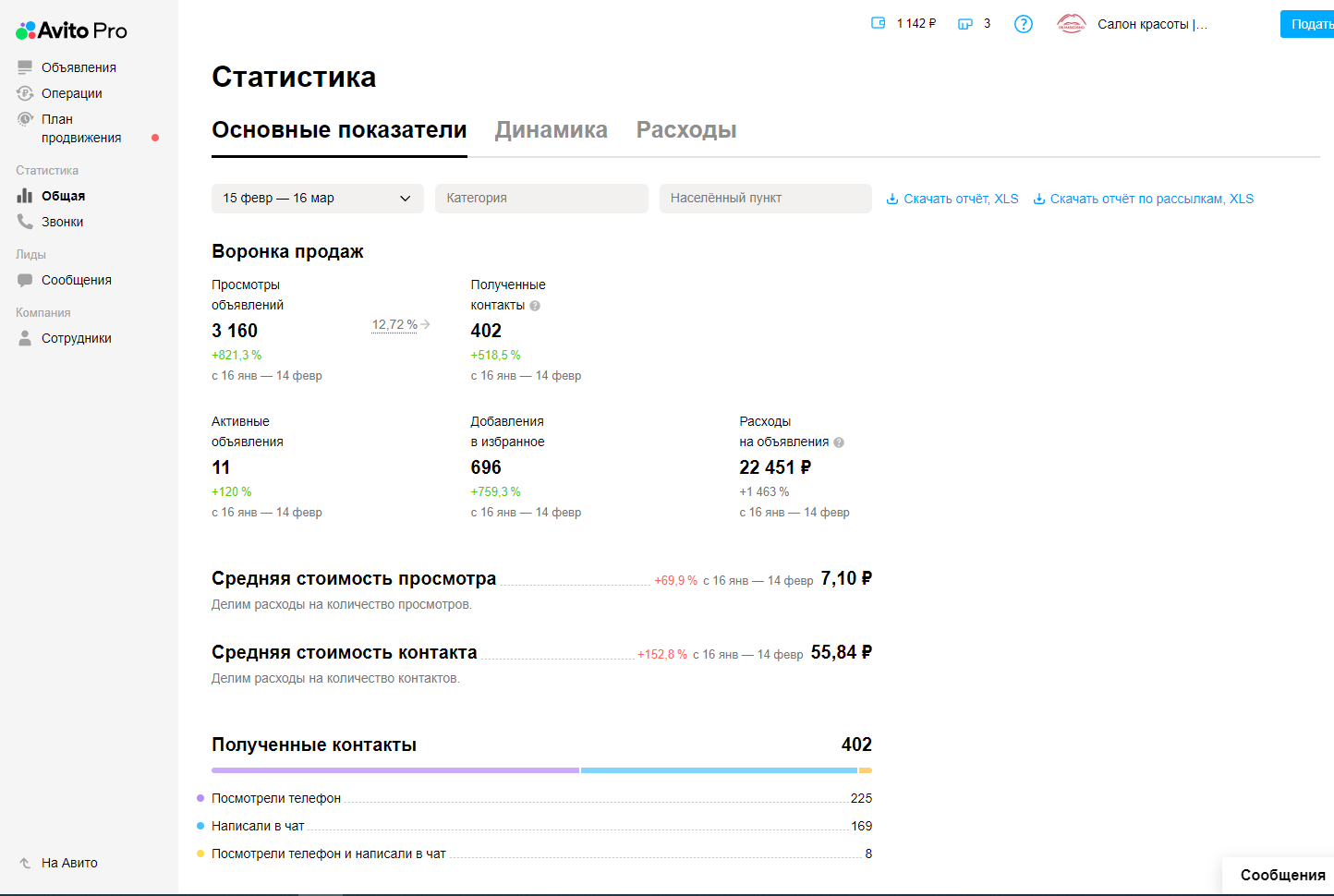Switch to the Расходы tab

click(x=686, y=130)
